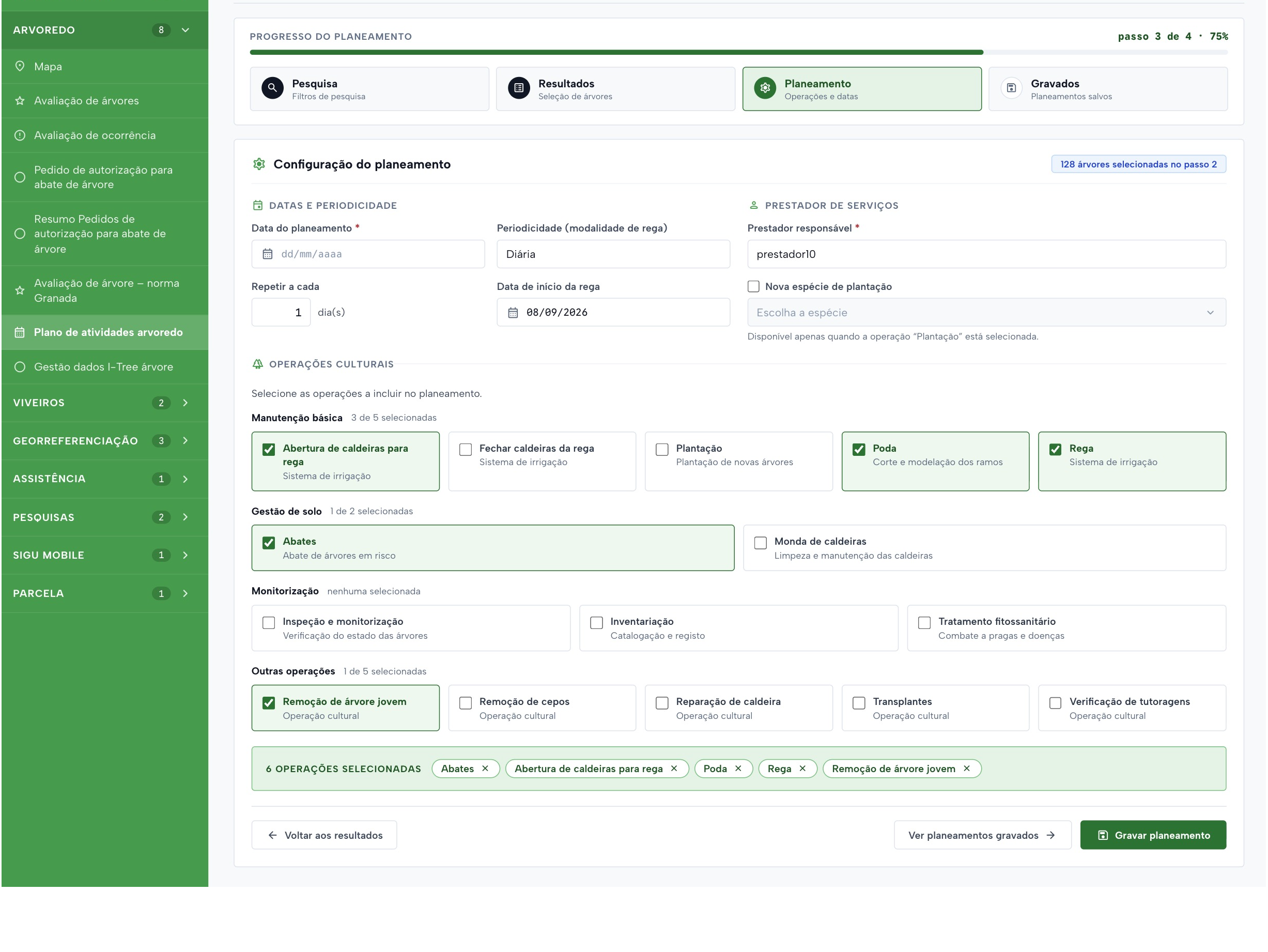The image size is (1268, 952).
Task: Open Avaliação de árvore – norma Granada
Action: click(104, 290)
